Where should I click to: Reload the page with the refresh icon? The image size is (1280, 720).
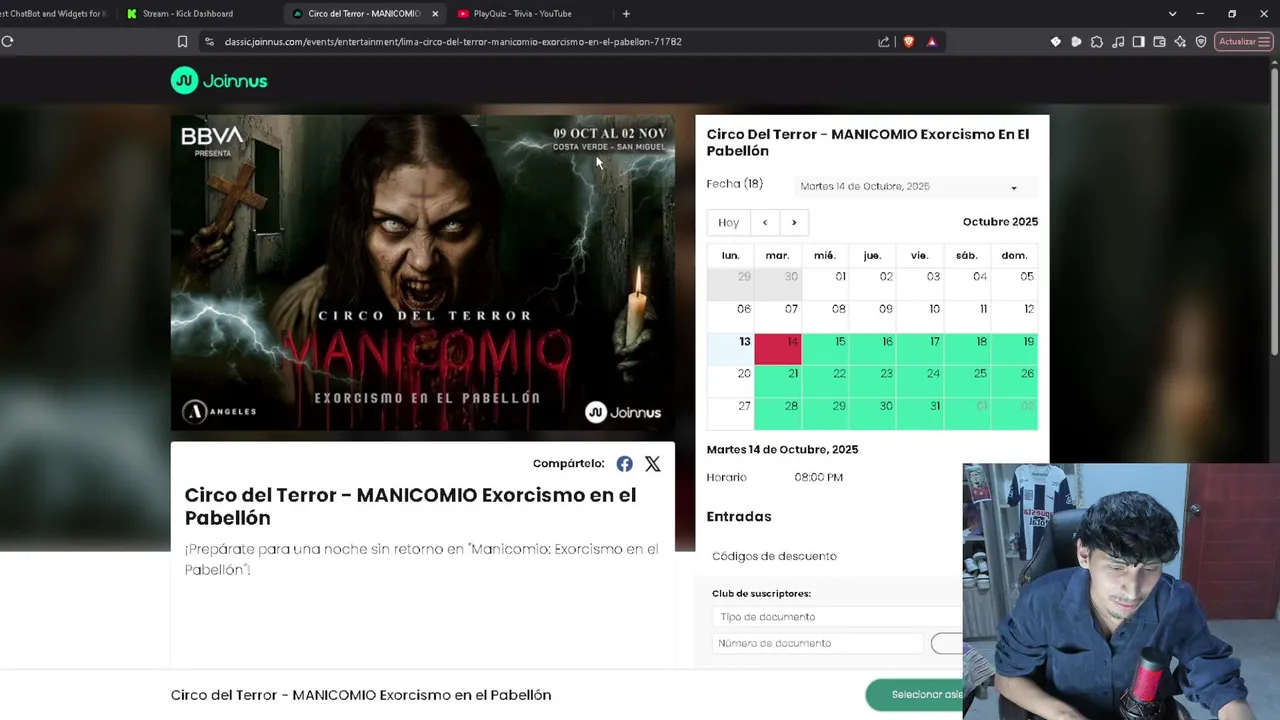coord(7,42)
